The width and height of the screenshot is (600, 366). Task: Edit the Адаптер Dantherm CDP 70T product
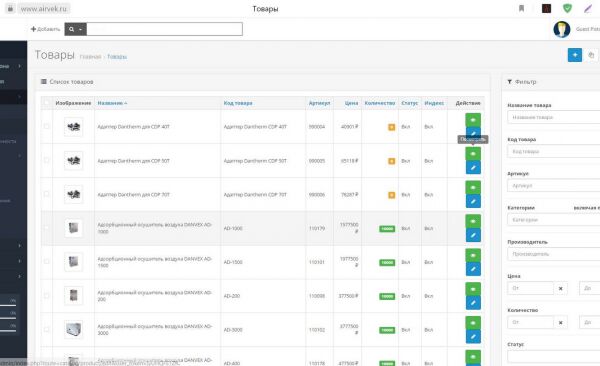[x=473, y=201]
